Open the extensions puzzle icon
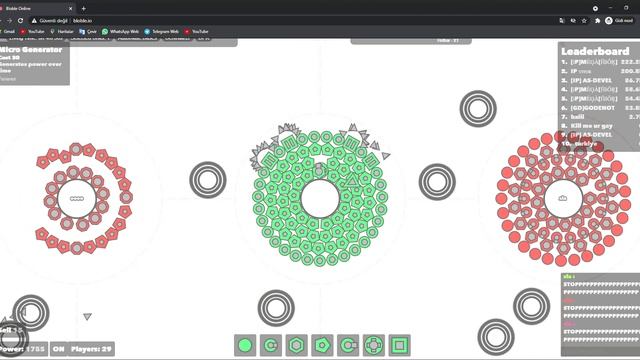 pos(598,20)
